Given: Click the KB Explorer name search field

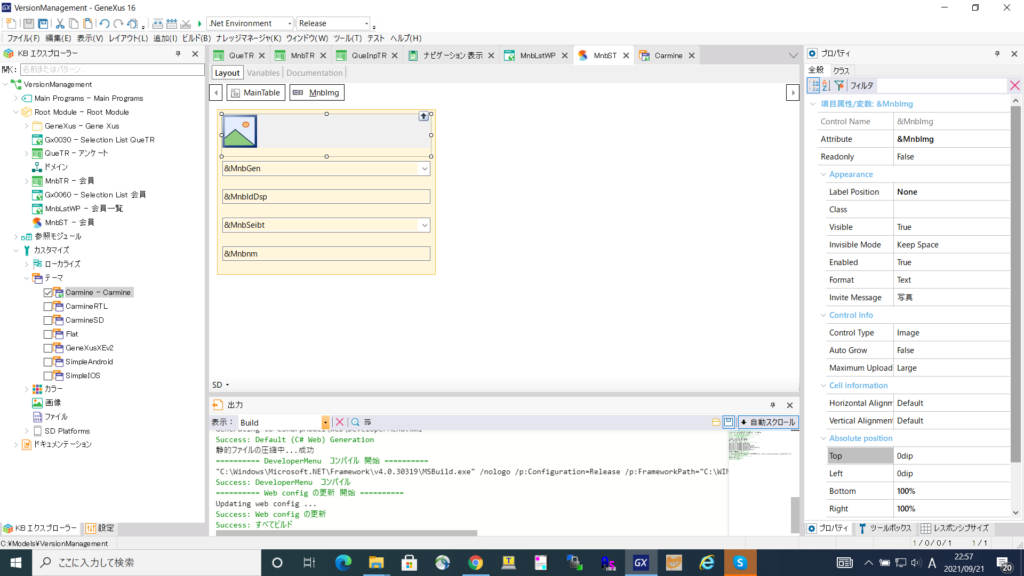Looking at the screenshot, I should (x=112, y=69).
